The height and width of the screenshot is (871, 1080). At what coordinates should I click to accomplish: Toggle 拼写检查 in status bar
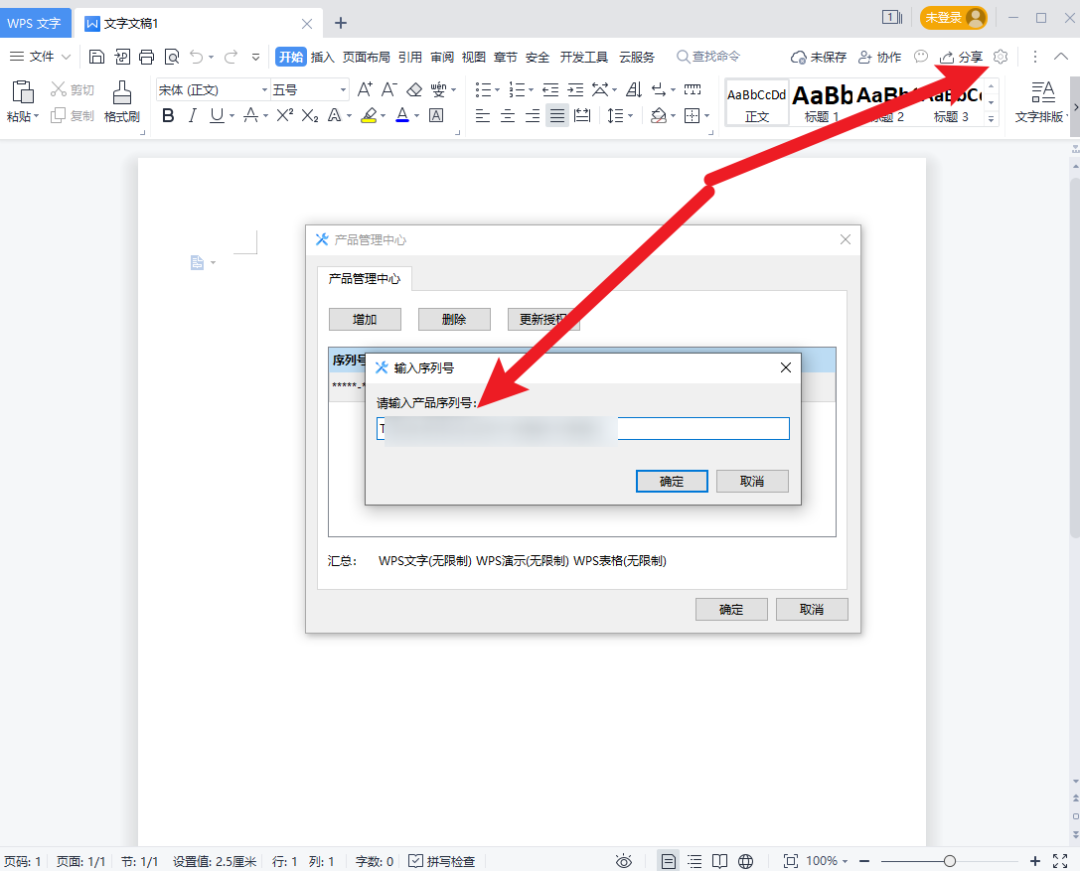[442, 861]
